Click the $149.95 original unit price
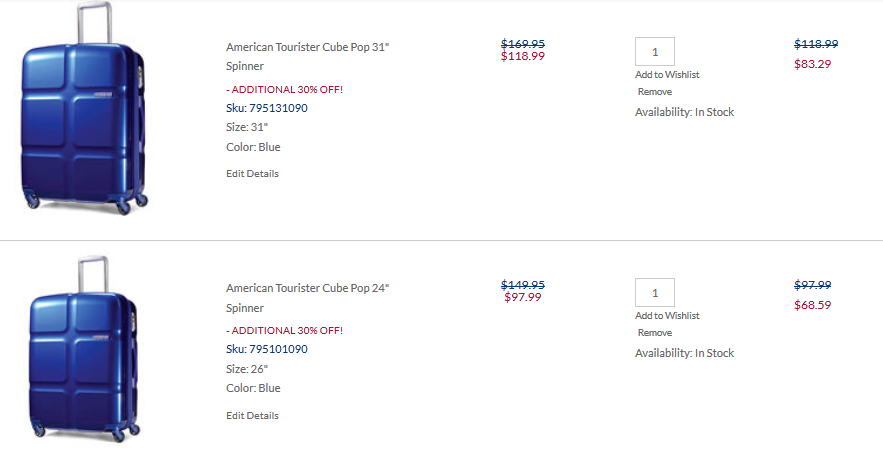The height and width of the screenshot is (463, 883). click(x=523, y=284)
